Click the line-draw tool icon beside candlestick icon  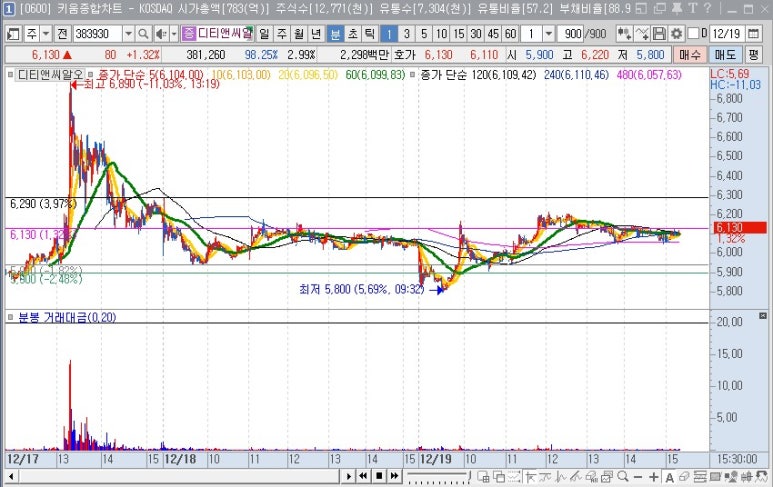642,34
